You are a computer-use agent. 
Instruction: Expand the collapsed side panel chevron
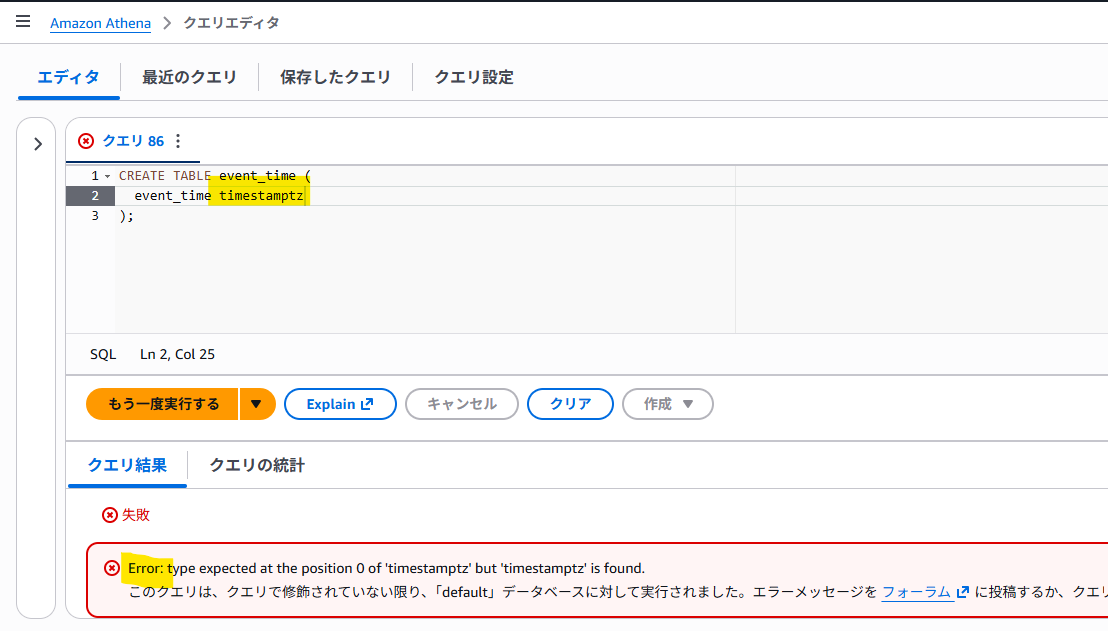click(x=37, y=144)
